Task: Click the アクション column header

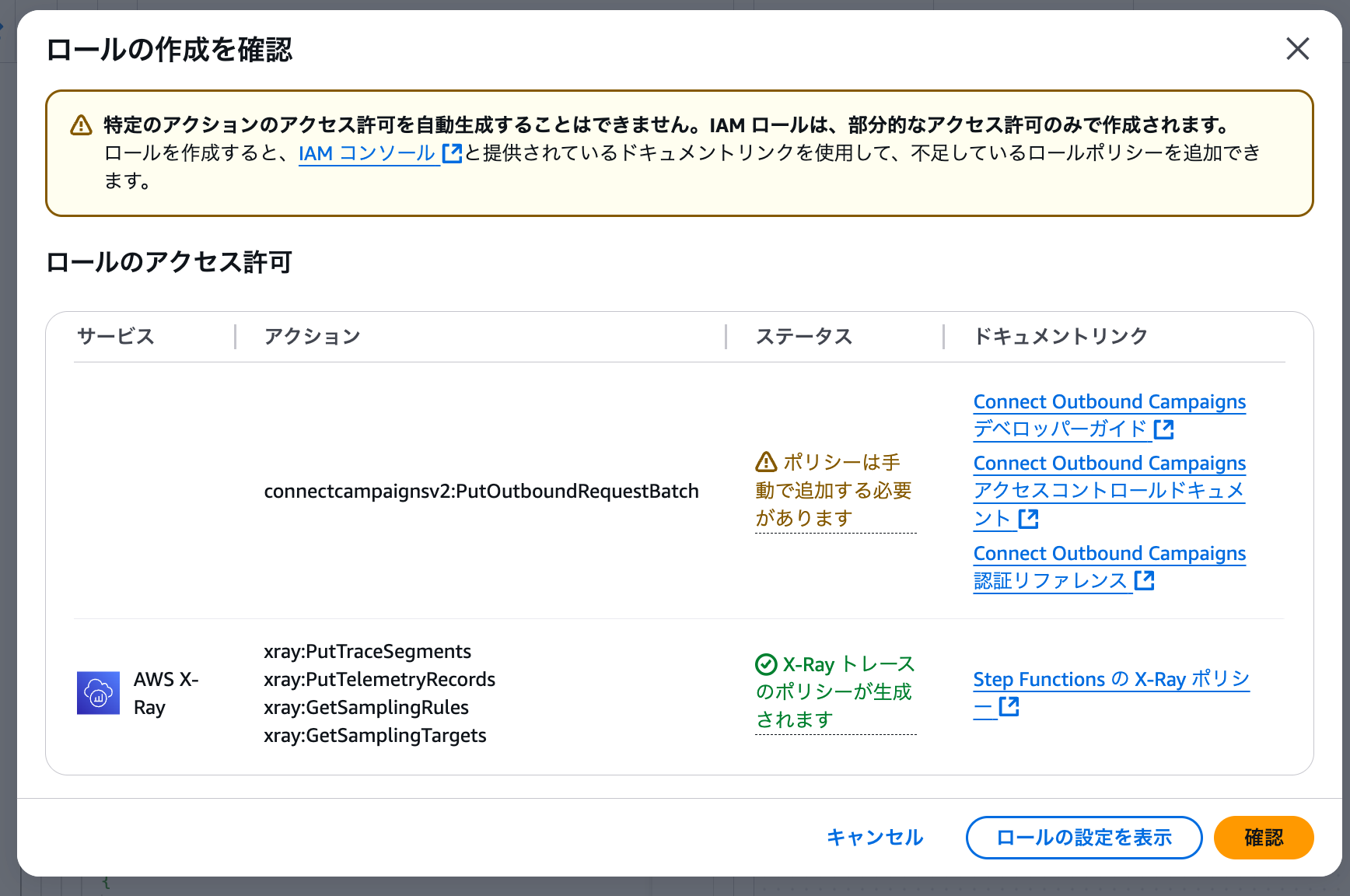Action: (312, 337)
